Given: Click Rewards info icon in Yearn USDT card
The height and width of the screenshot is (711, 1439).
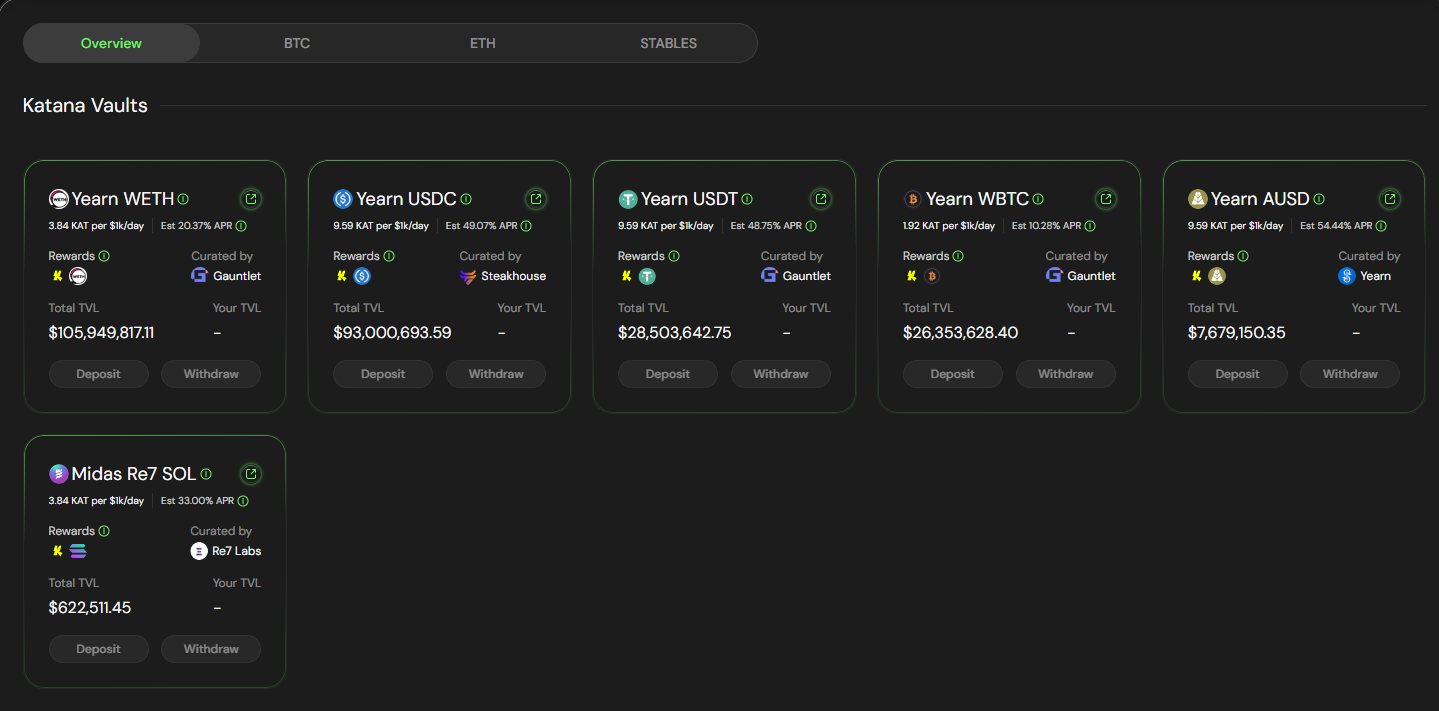Looking at the screenshot, I should tap(674, 256).
